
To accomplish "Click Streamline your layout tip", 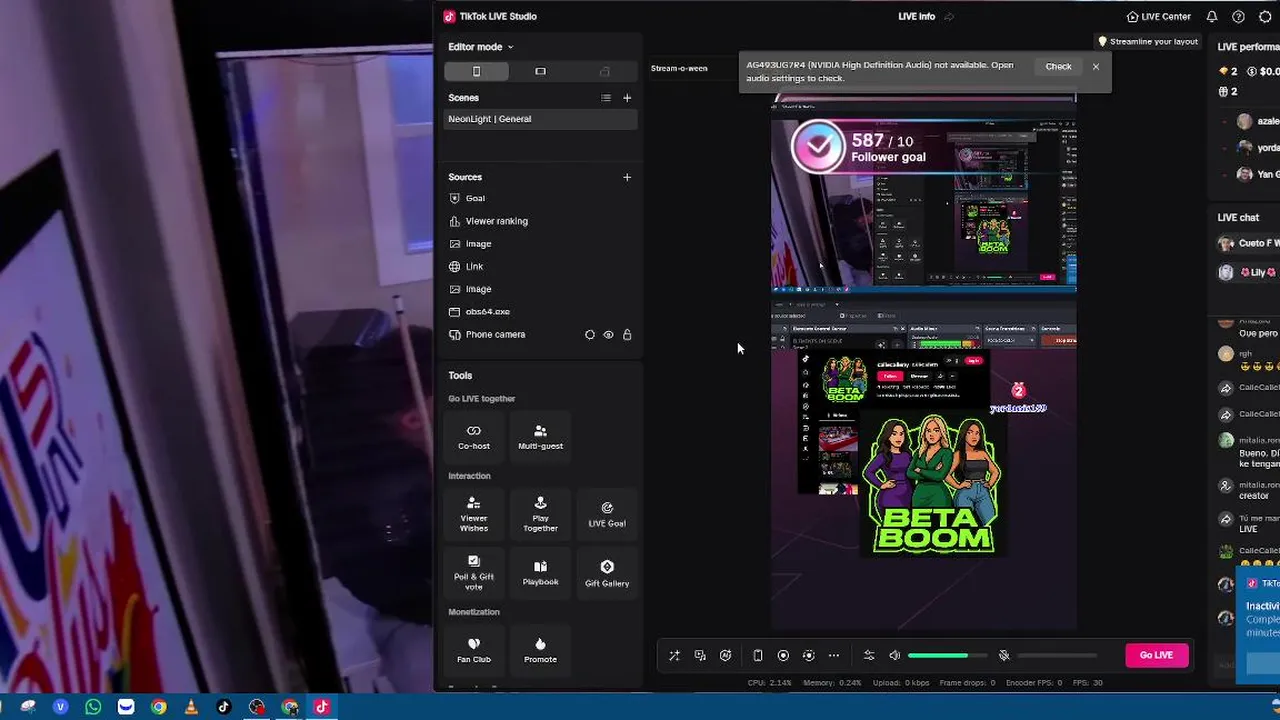I will [x=1148, y=42].
